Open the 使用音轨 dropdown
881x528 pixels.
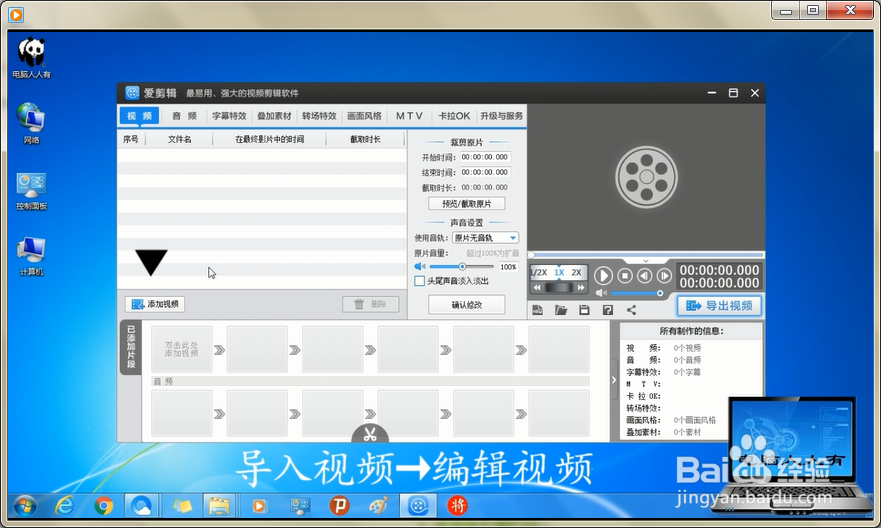485,238
